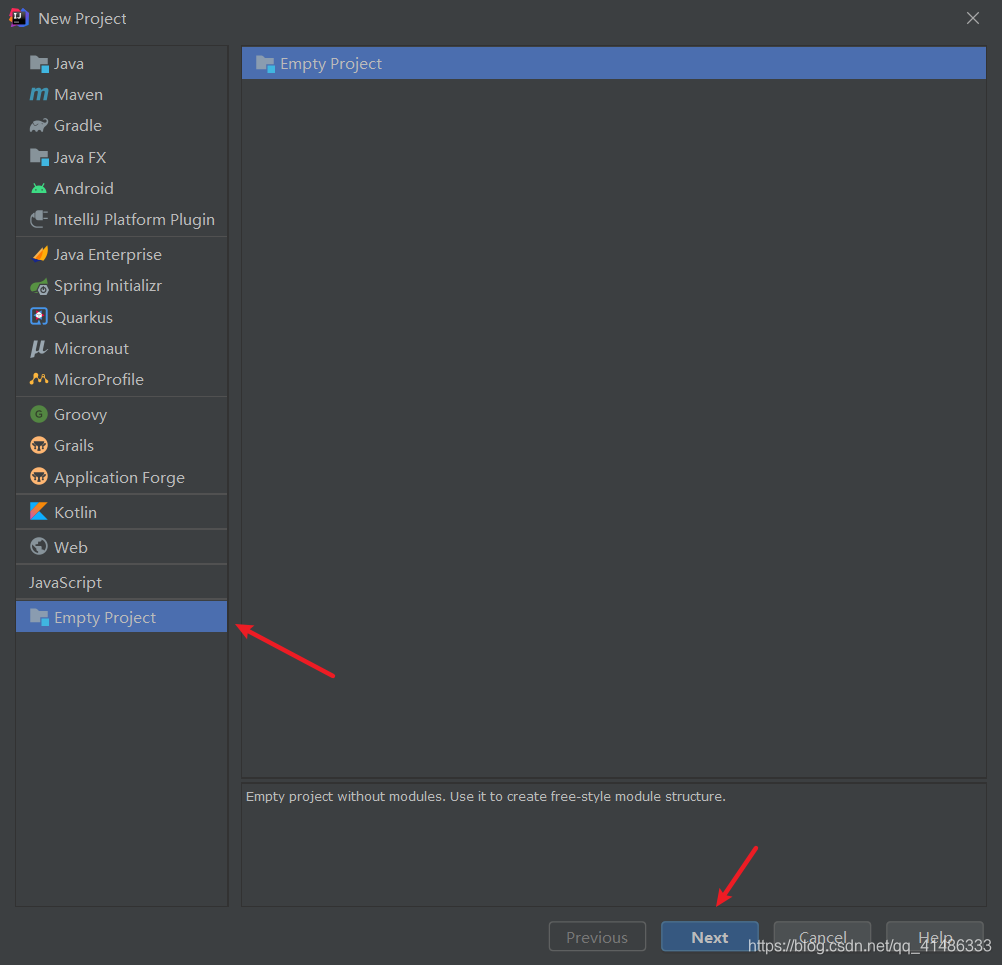Select the Micronaut mu icon

click(39, 348)
